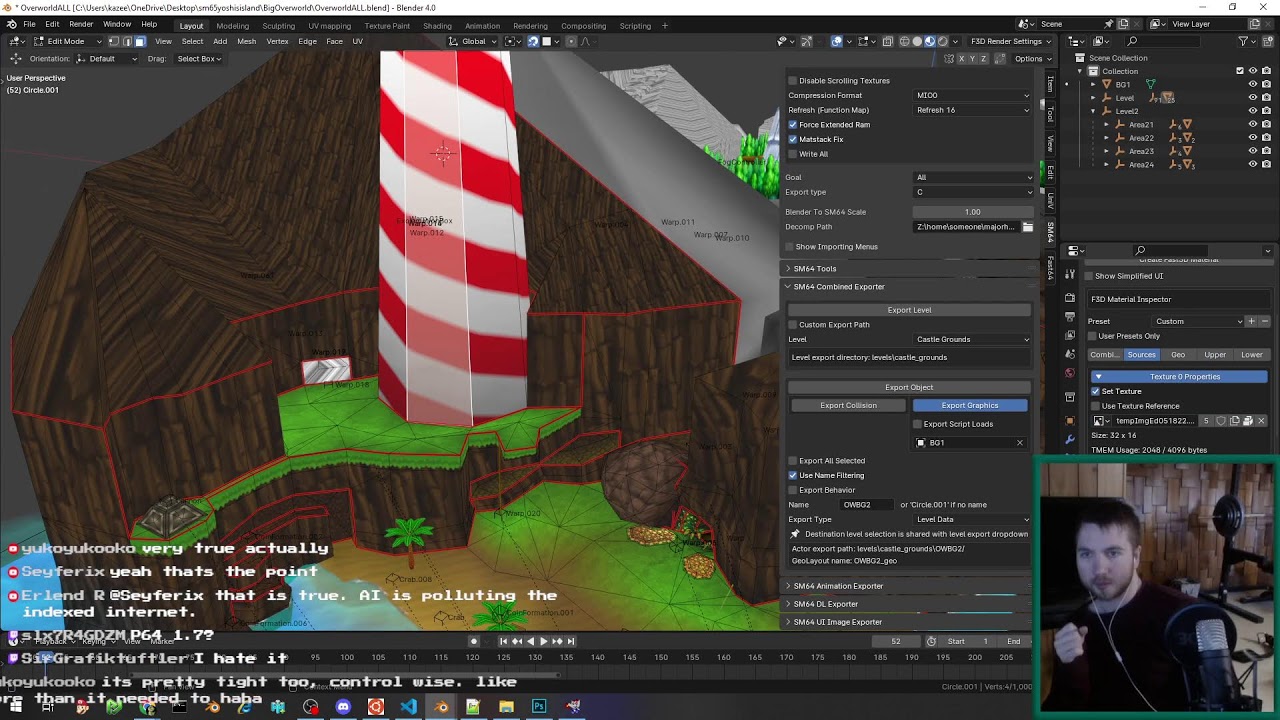This screenshot has width=1280, height=720.
Task: Switch to UV mapping workspace tab
Action: 329,25
